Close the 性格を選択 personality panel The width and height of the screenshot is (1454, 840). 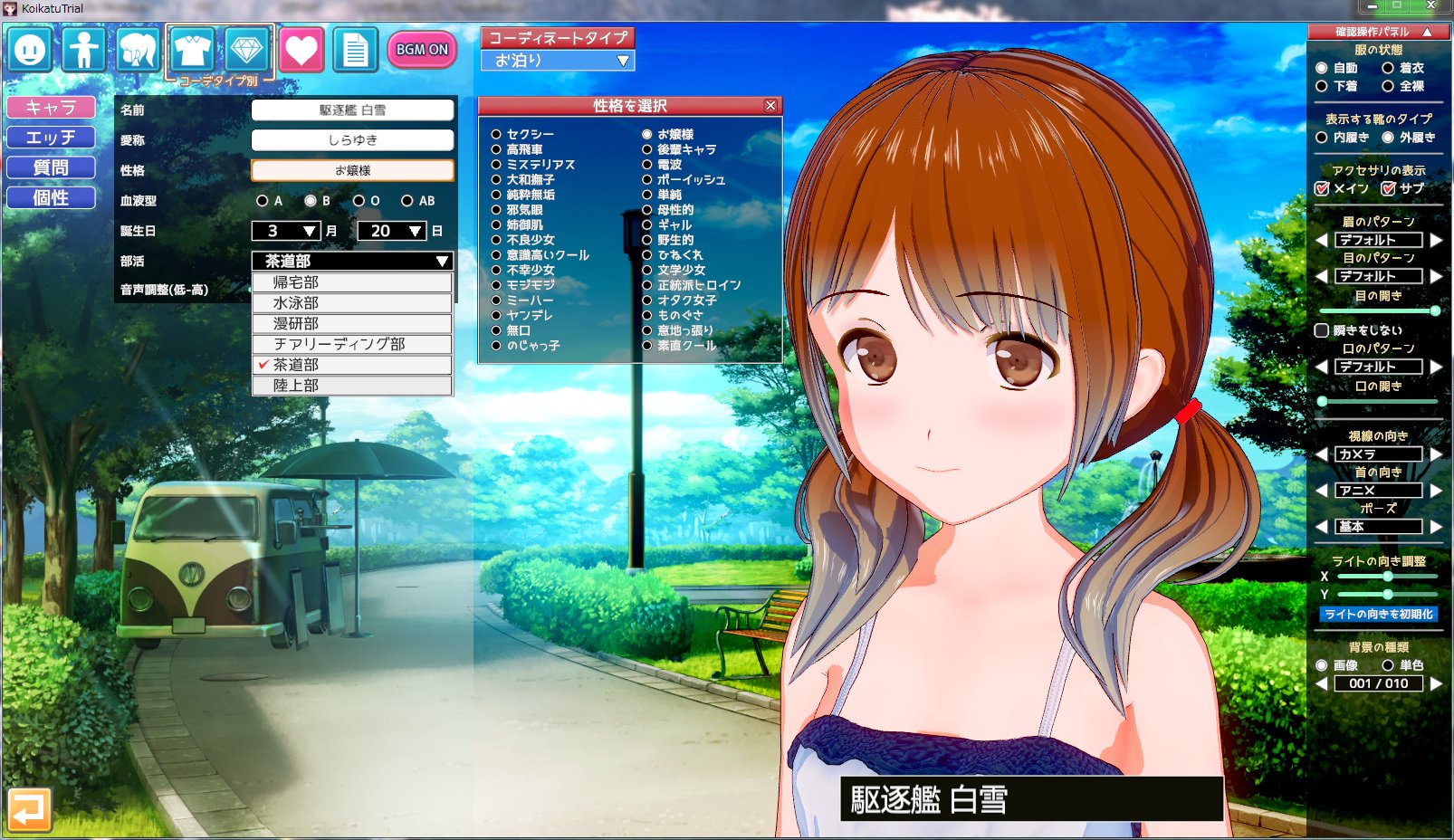click(x=770, y=105)
